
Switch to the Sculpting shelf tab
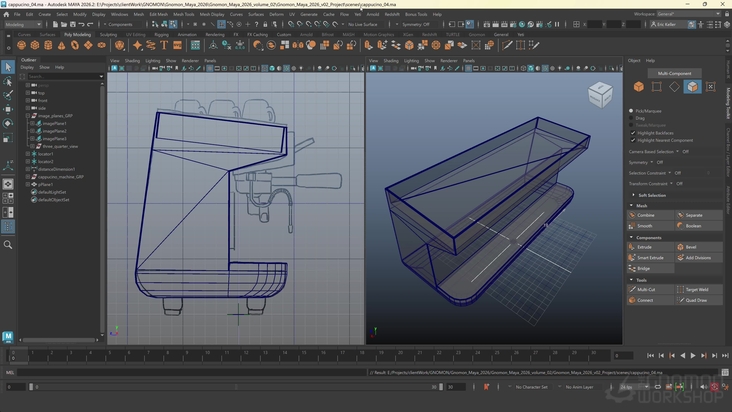click(x=108, y=35)
